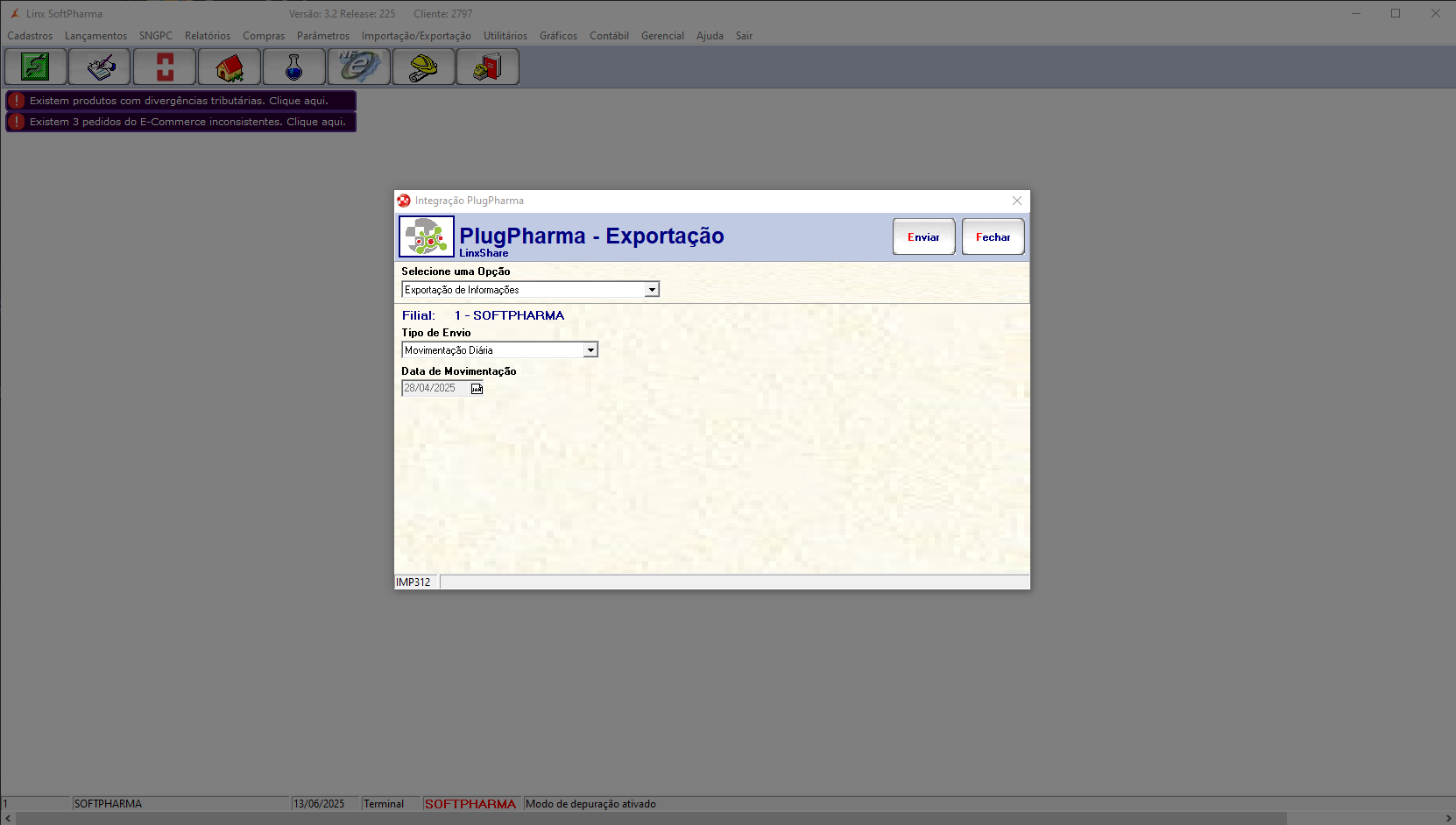Click the horizontal scrollbar at window bottom

651,818
